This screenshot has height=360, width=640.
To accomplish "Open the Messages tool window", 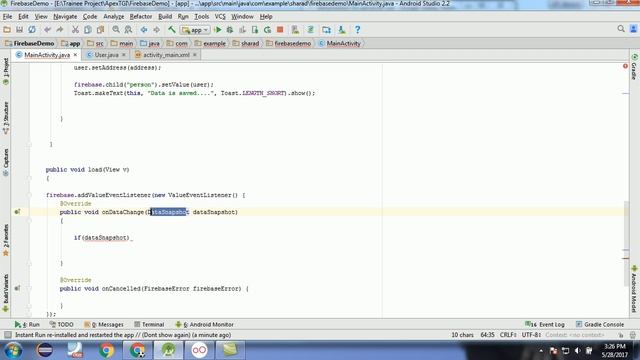I will [104, 324].
